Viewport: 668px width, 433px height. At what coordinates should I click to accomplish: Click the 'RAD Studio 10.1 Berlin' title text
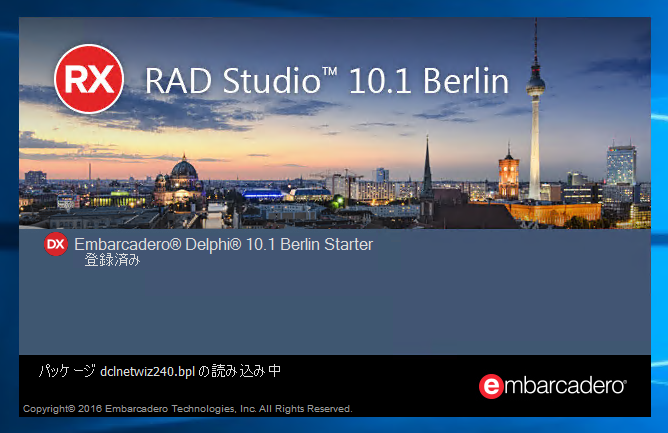coord(327,81)
